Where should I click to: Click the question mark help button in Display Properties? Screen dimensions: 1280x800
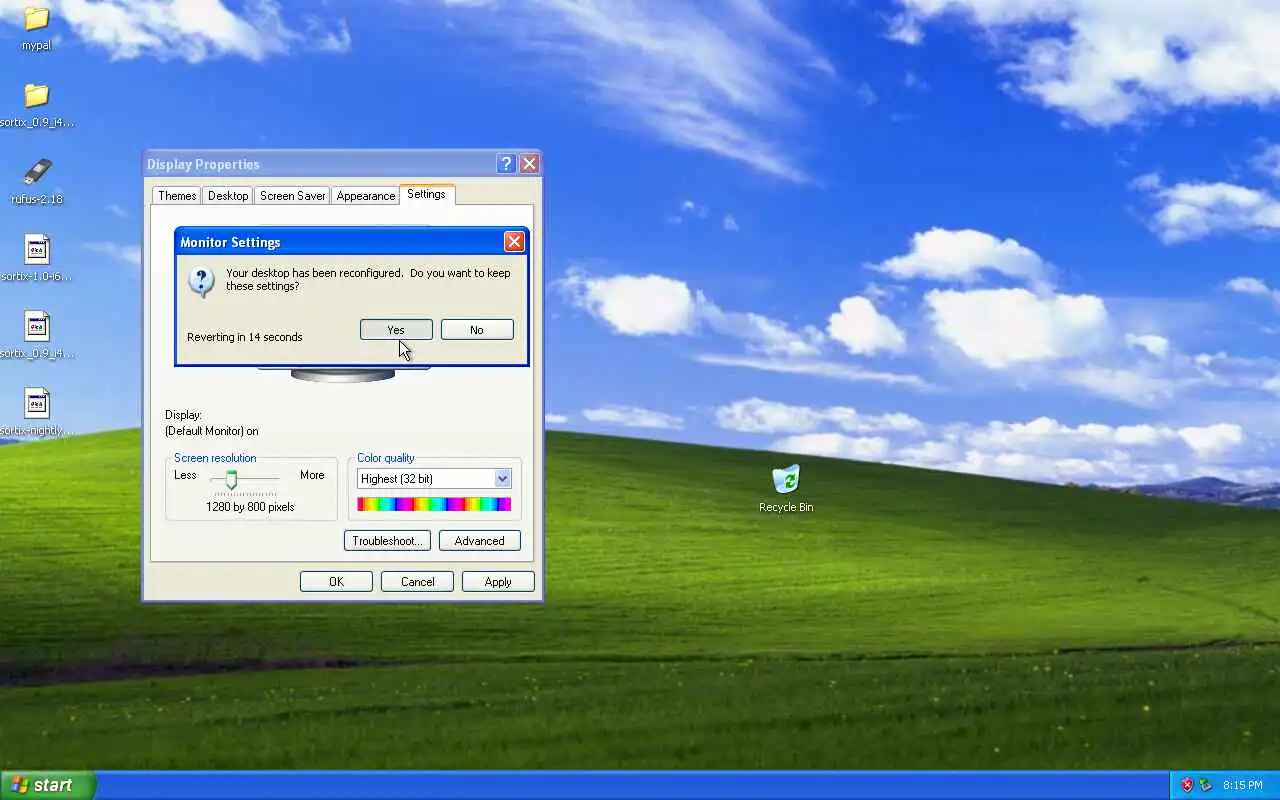coord(506,164)
